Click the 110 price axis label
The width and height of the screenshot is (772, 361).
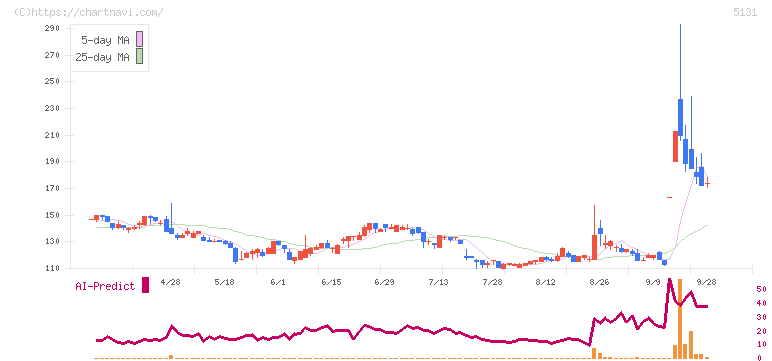[52, 268]
